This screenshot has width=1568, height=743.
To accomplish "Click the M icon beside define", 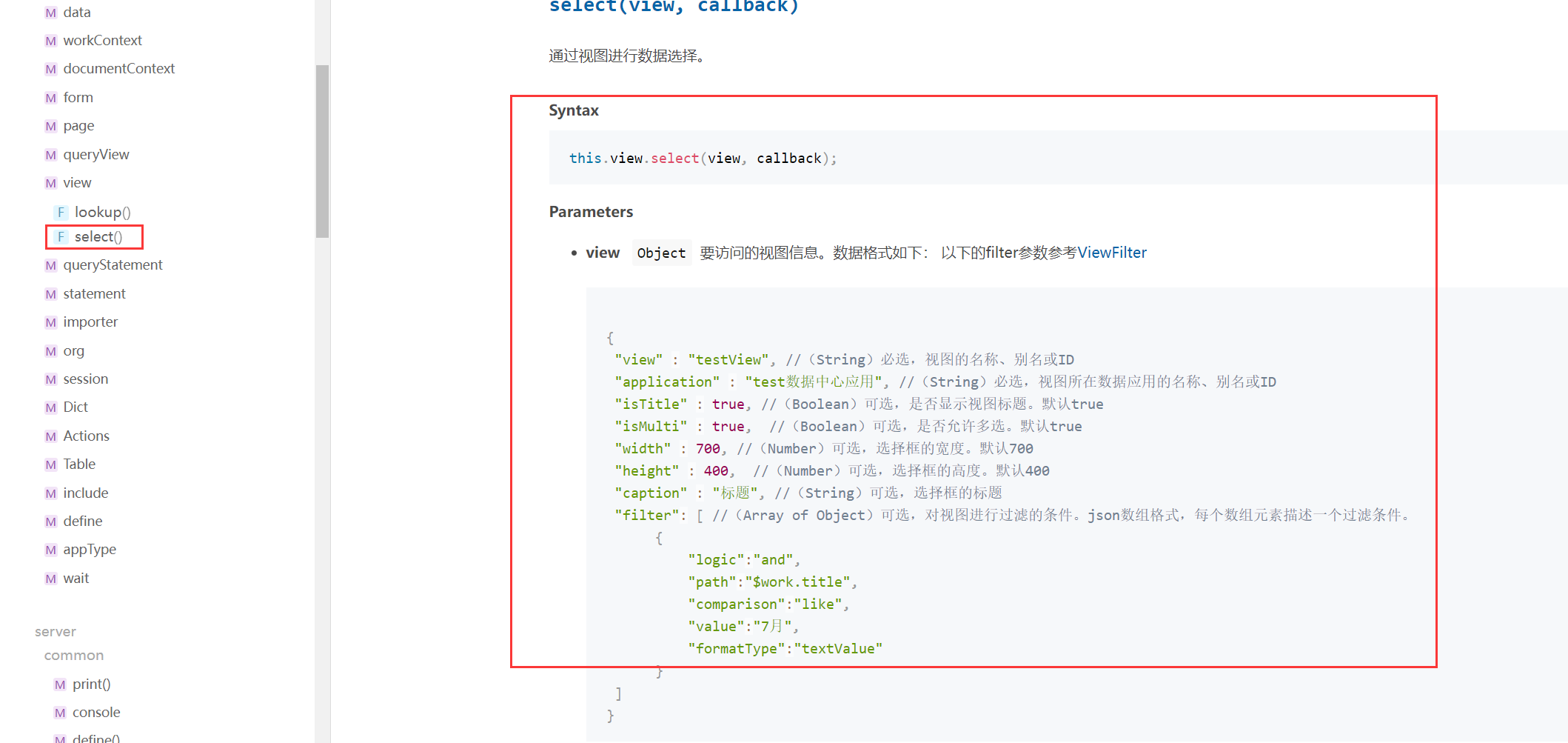I will 50,522.
